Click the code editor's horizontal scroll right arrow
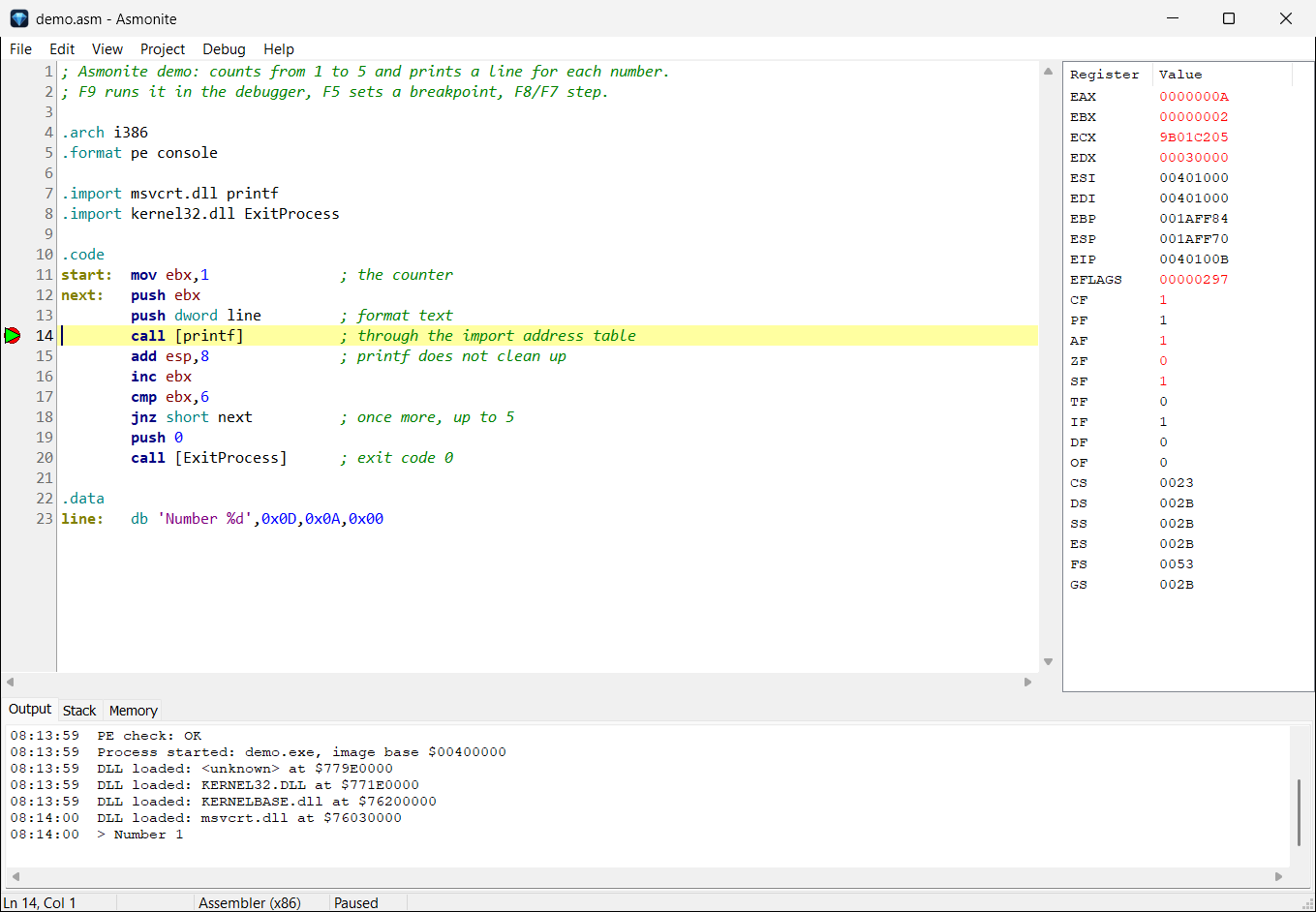The width and height of the screenshot is (1316, 912). tap(1028, 682)
